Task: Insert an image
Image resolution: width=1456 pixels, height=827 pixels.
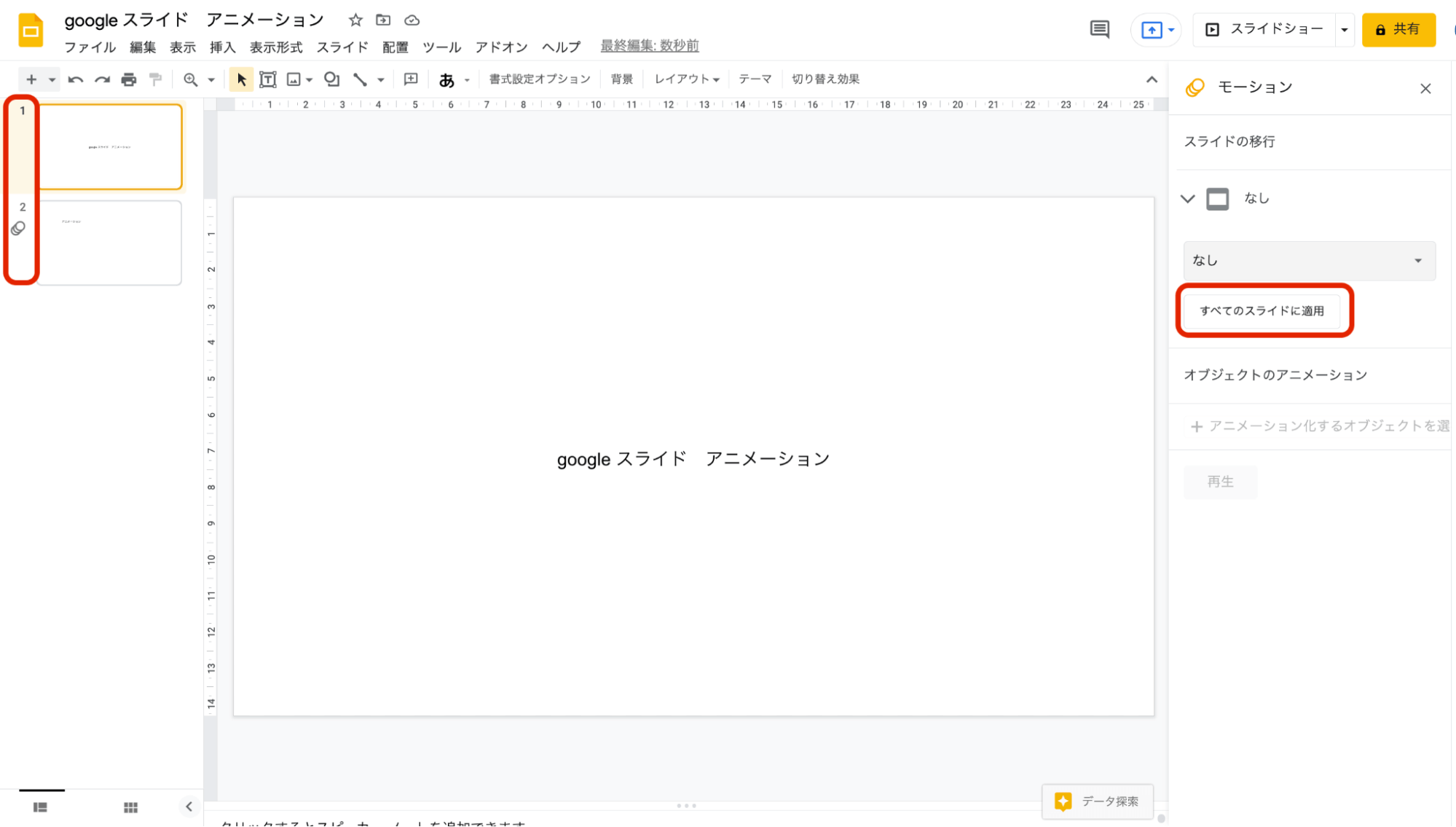Action: click(294, 79)
